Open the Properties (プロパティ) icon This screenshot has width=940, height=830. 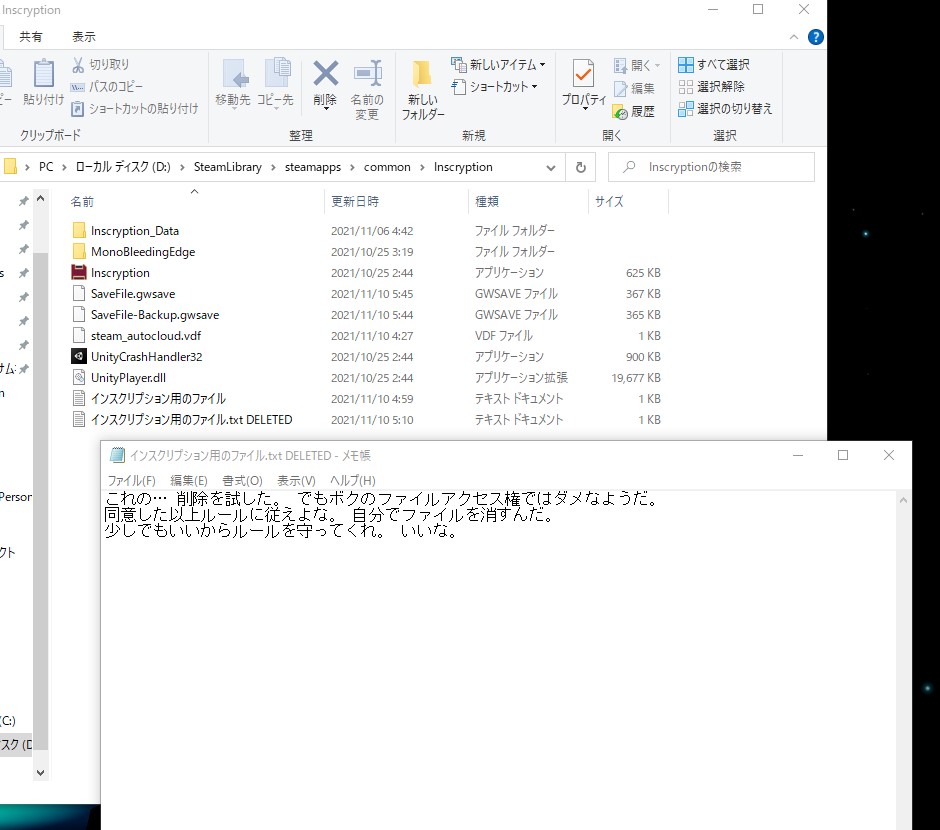coord(583,74)
